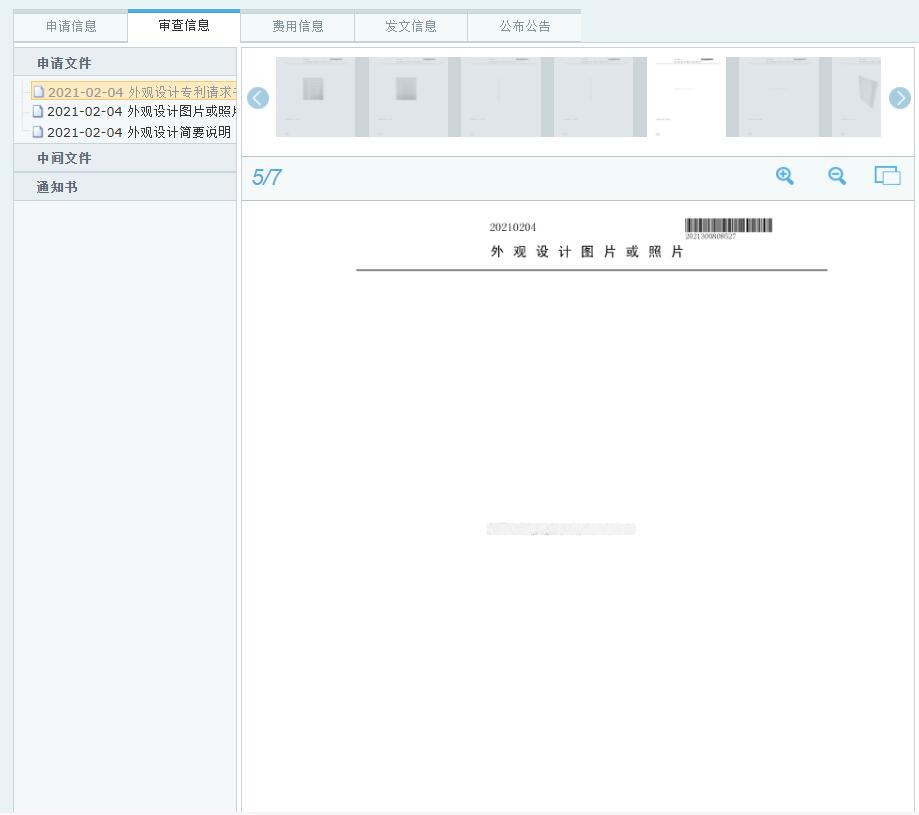Select the first page thumbnail
Screen dimensions: 919x815
pos(315,96)
